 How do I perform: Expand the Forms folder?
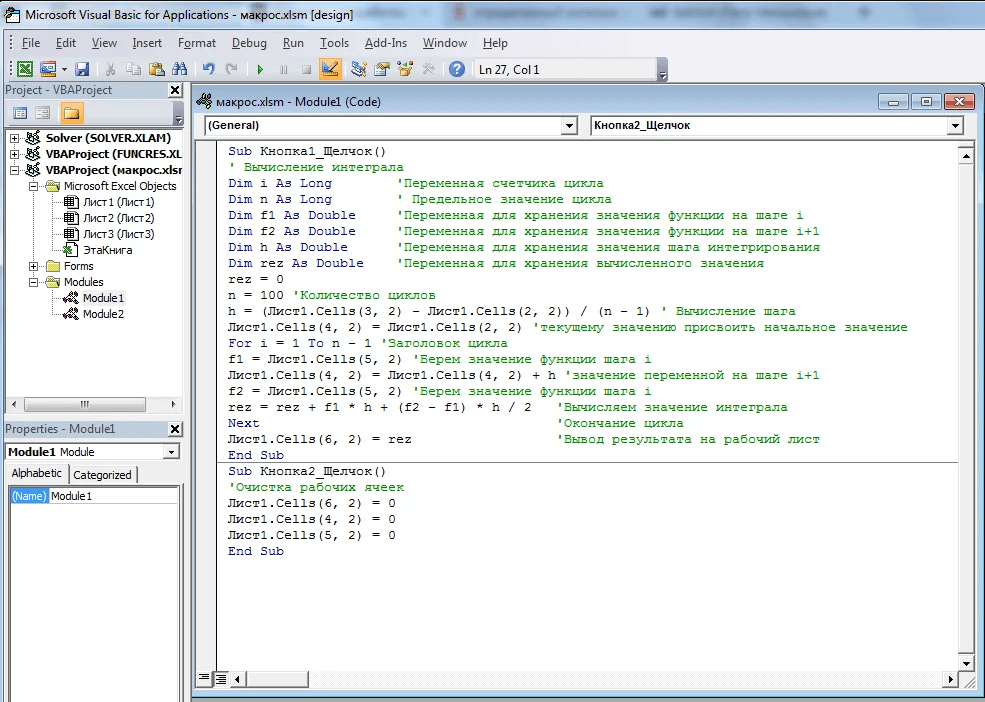point(34,266)
